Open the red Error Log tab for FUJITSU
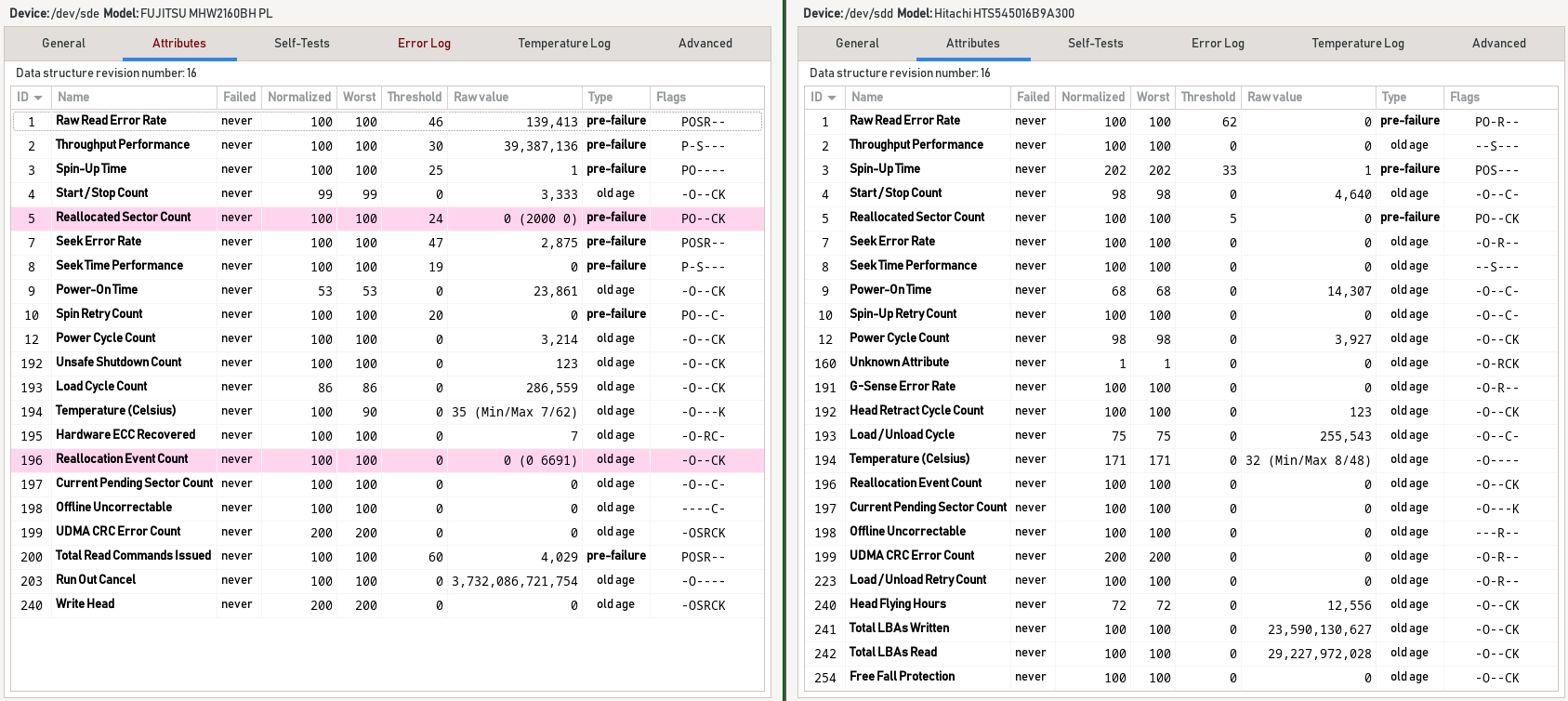1568x701 pixels. point(424,43)
